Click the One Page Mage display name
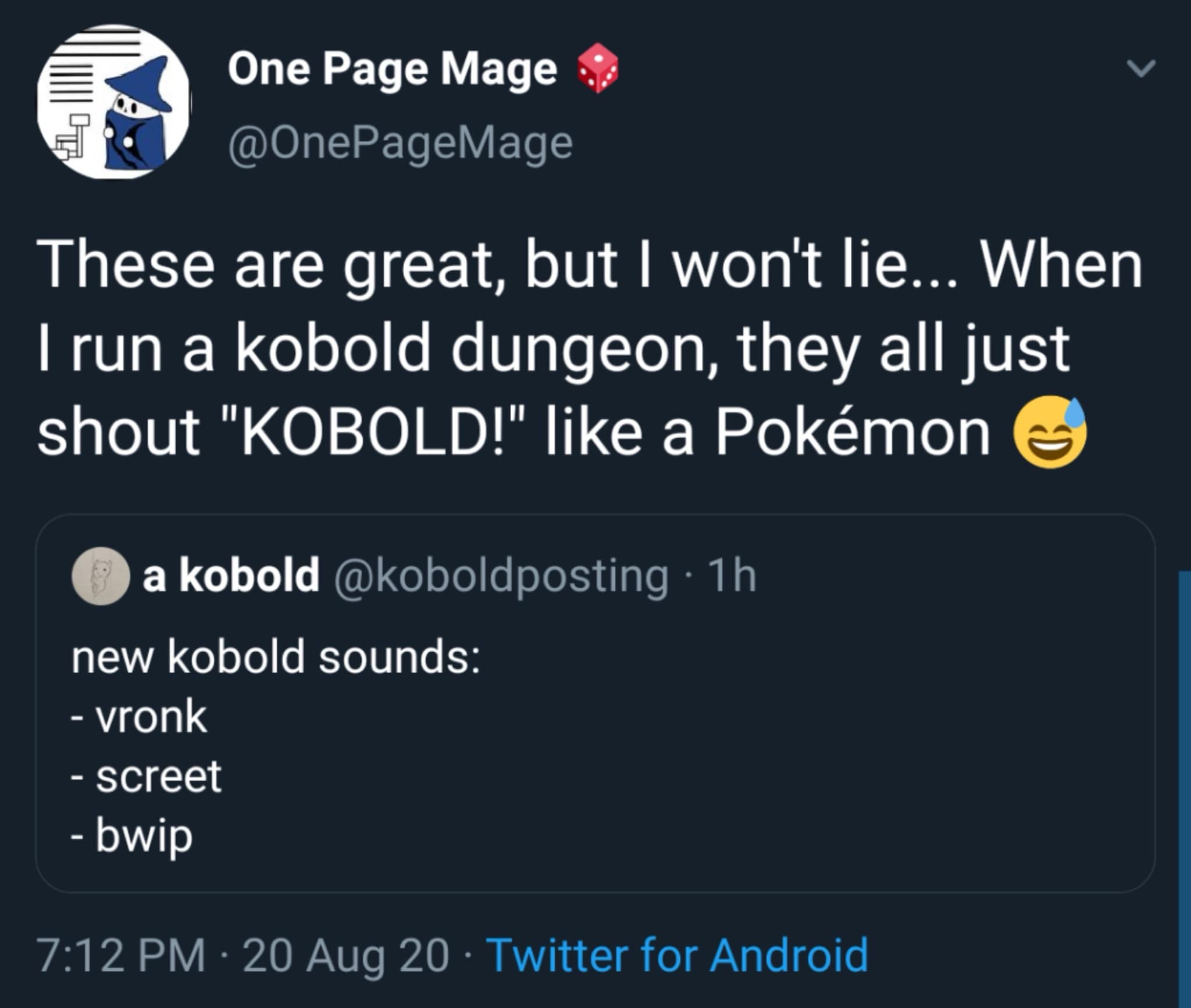Screen dimensions: 1191x1008 (x=393, y=69)
